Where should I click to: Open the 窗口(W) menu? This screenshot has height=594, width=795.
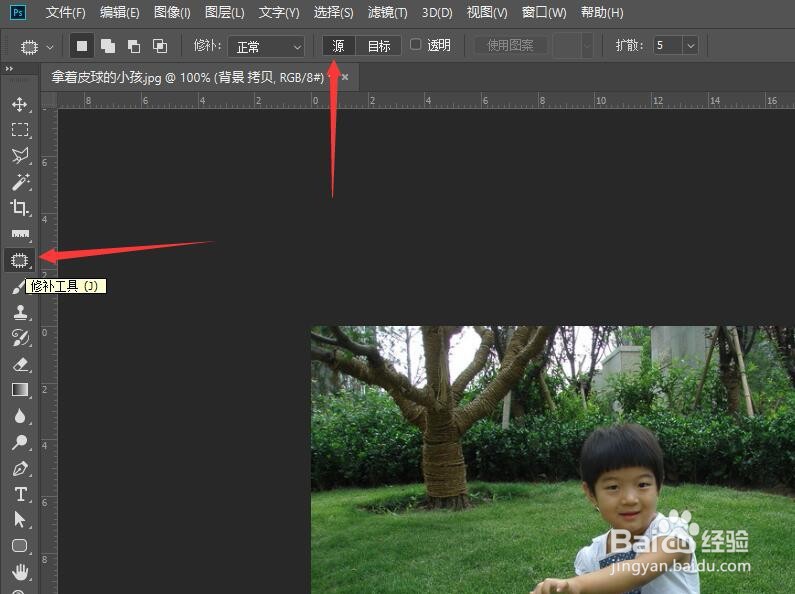coord(544,13)
